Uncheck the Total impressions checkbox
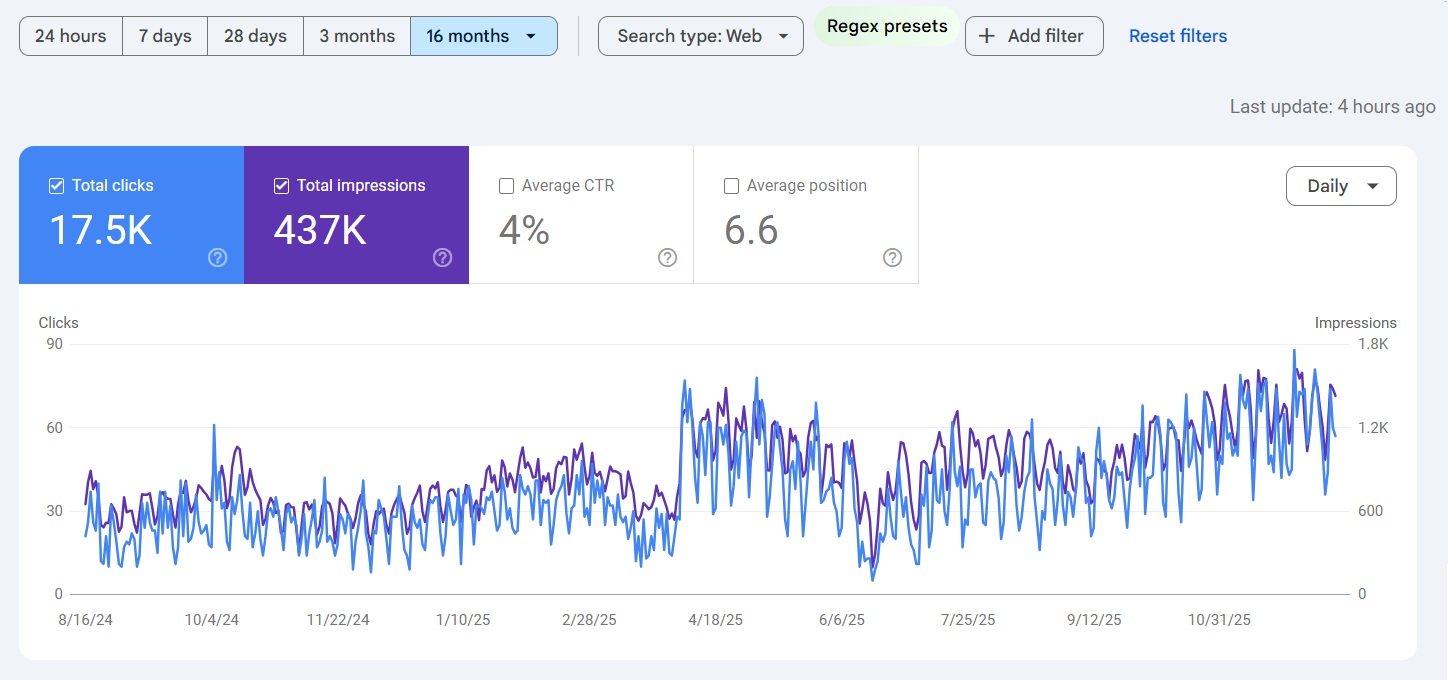 coord(282,186)
